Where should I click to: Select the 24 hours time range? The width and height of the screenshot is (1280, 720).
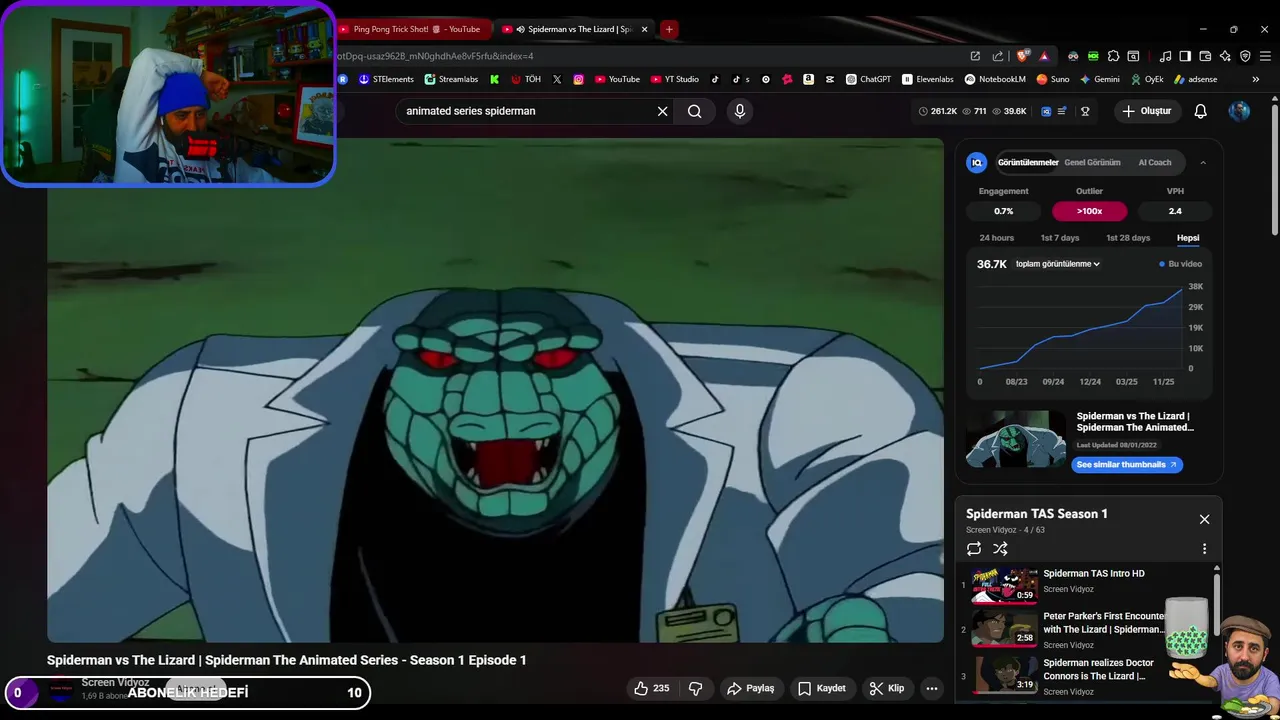[996, 238]
